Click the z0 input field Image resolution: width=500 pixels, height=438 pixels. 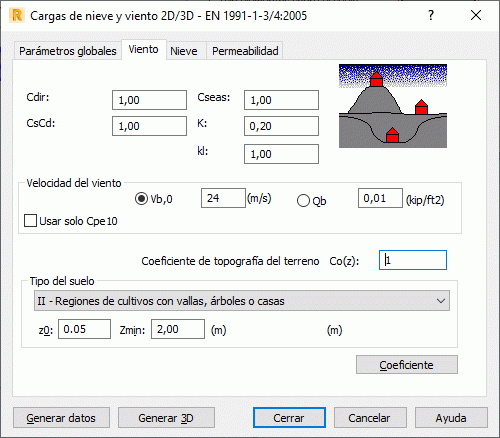pyautogui.click(x=84, y=329)
